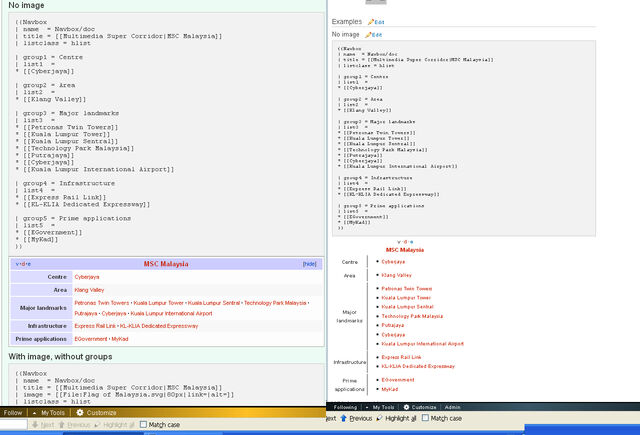640x435 pixels.
Task: Expand My Tools menu in left window's toolbar
Action: click(48, 413)
